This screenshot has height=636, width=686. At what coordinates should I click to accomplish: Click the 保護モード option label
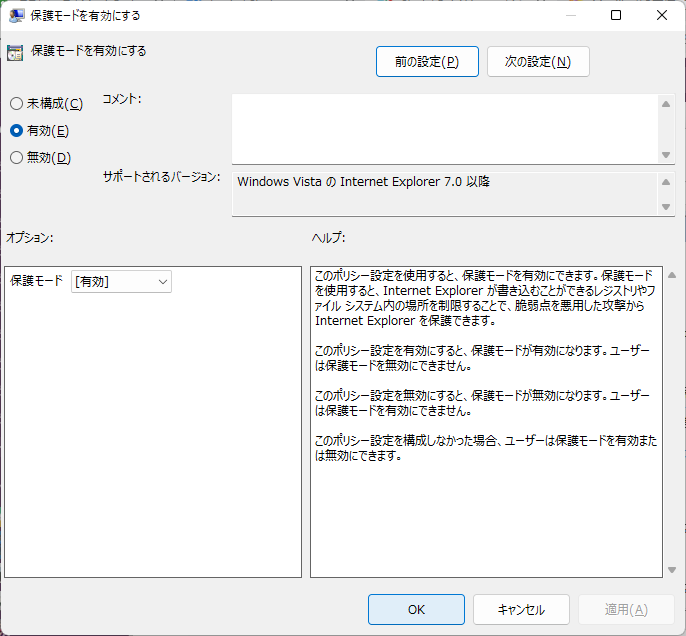37,280
